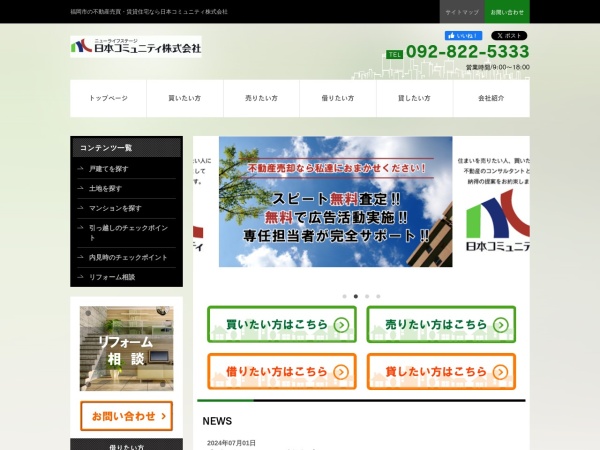Screen dimensions: 600x450
Task: Click the arrow icon beside 戸建てを探す
Action: coord(80,168)
